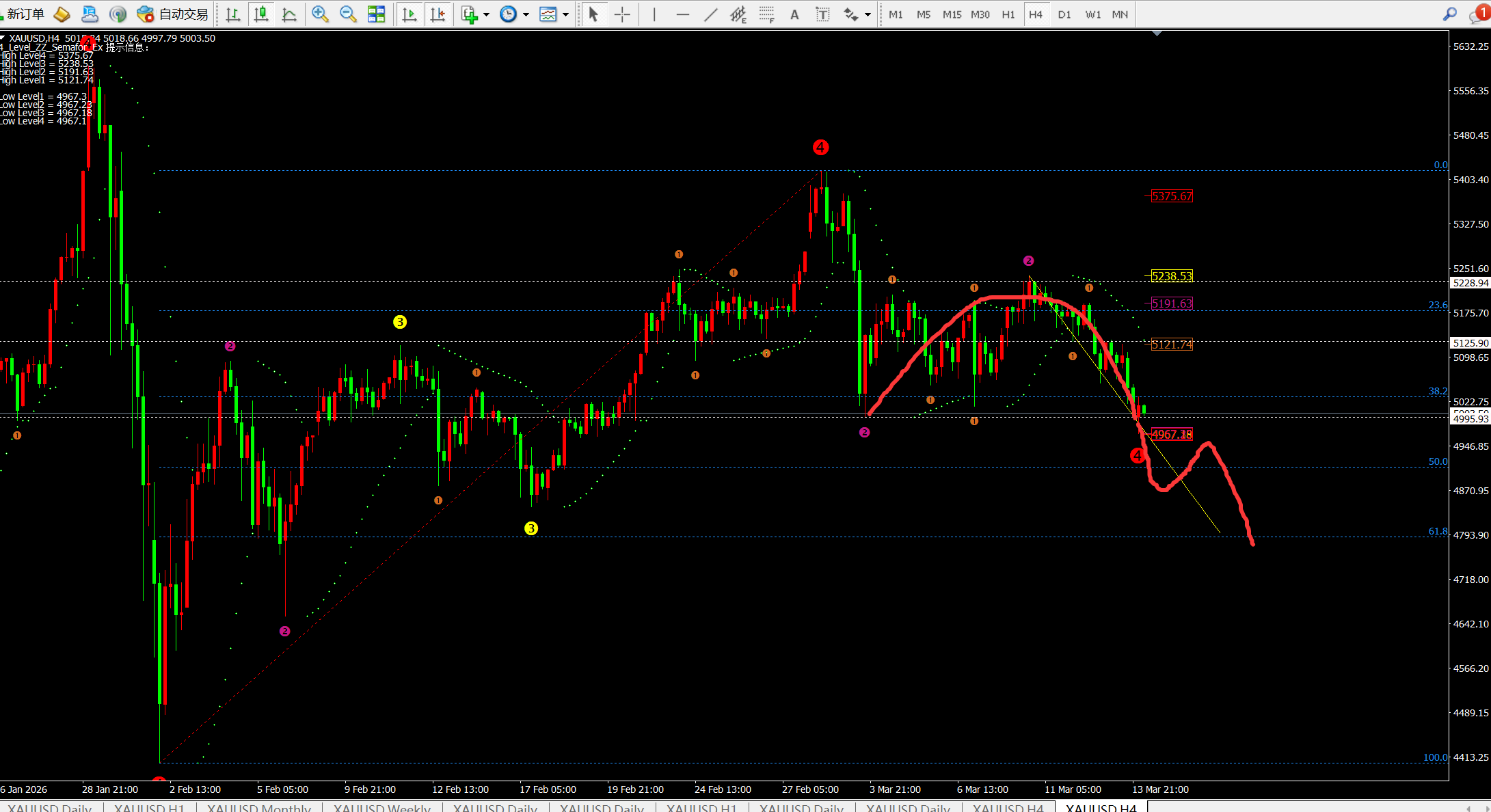The image size is (1491, 812).
Task: Expand the chart templates dropdown
Action: tap(565, 14)
